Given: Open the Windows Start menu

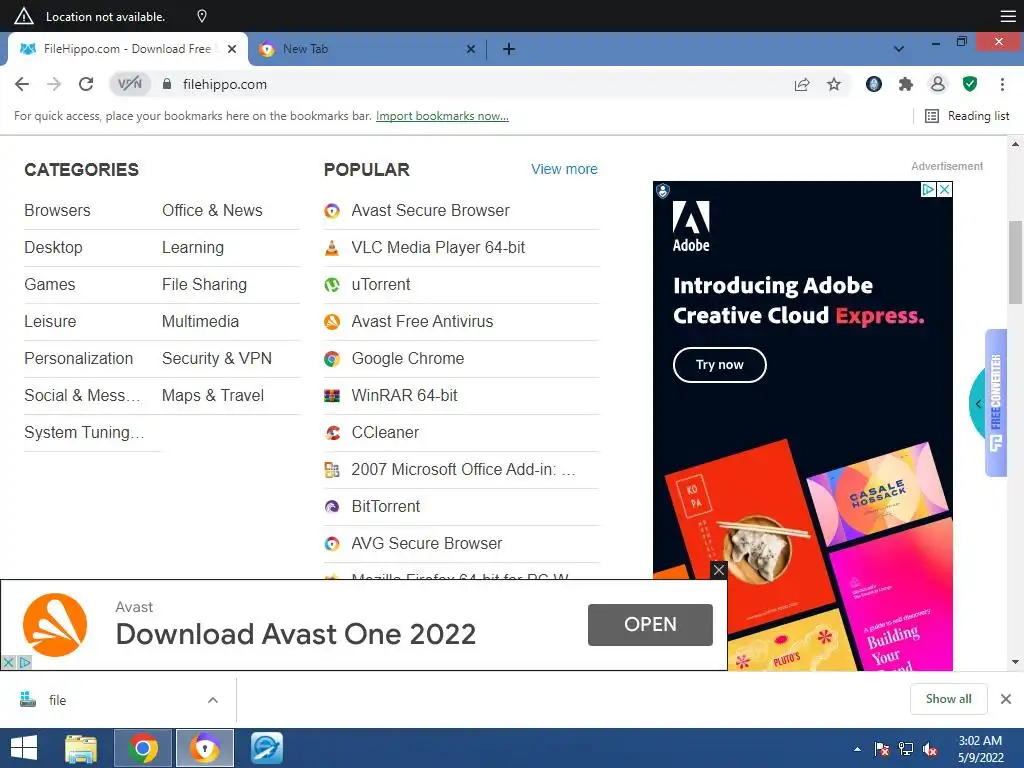Looking at the screenshot, I should pos(24,748).
